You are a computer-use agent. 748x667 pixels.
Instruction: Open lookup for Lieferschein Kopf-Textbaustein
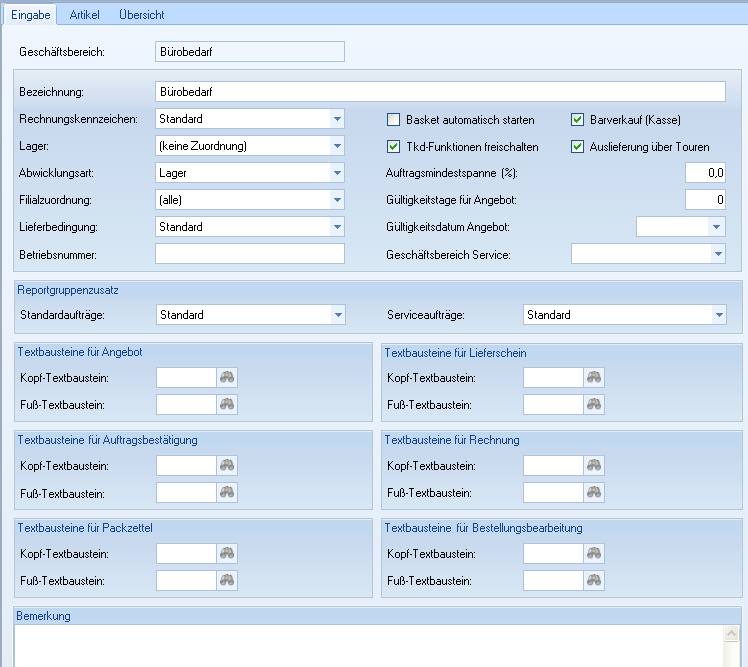point(595,377)
